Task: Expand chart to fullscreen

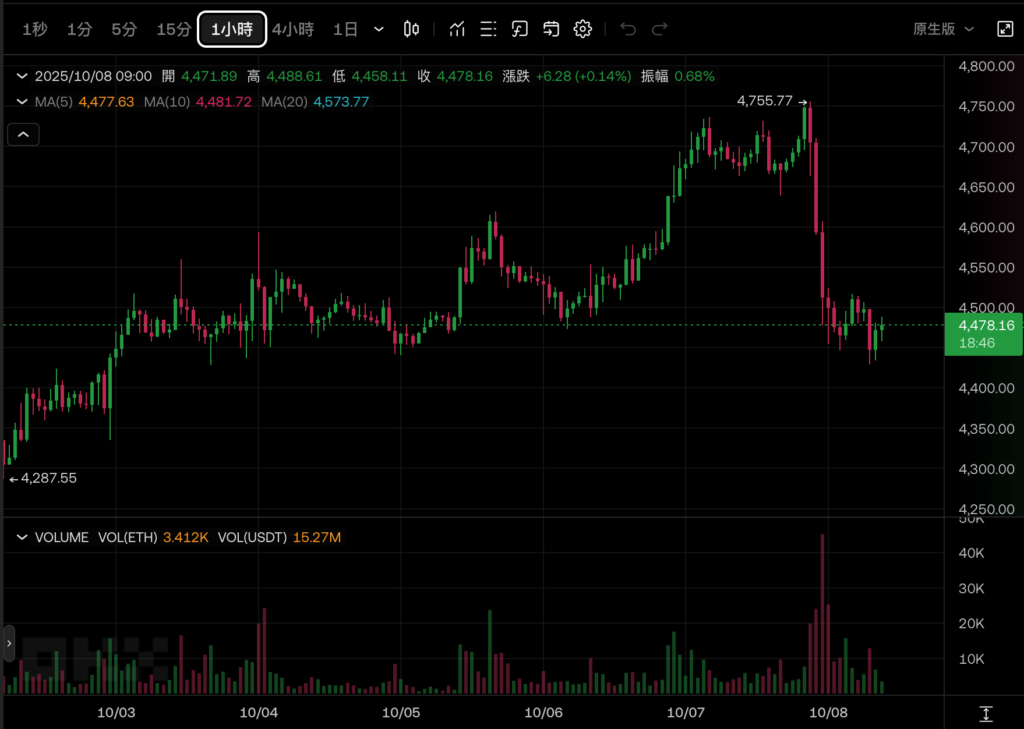Action: 1005,29
